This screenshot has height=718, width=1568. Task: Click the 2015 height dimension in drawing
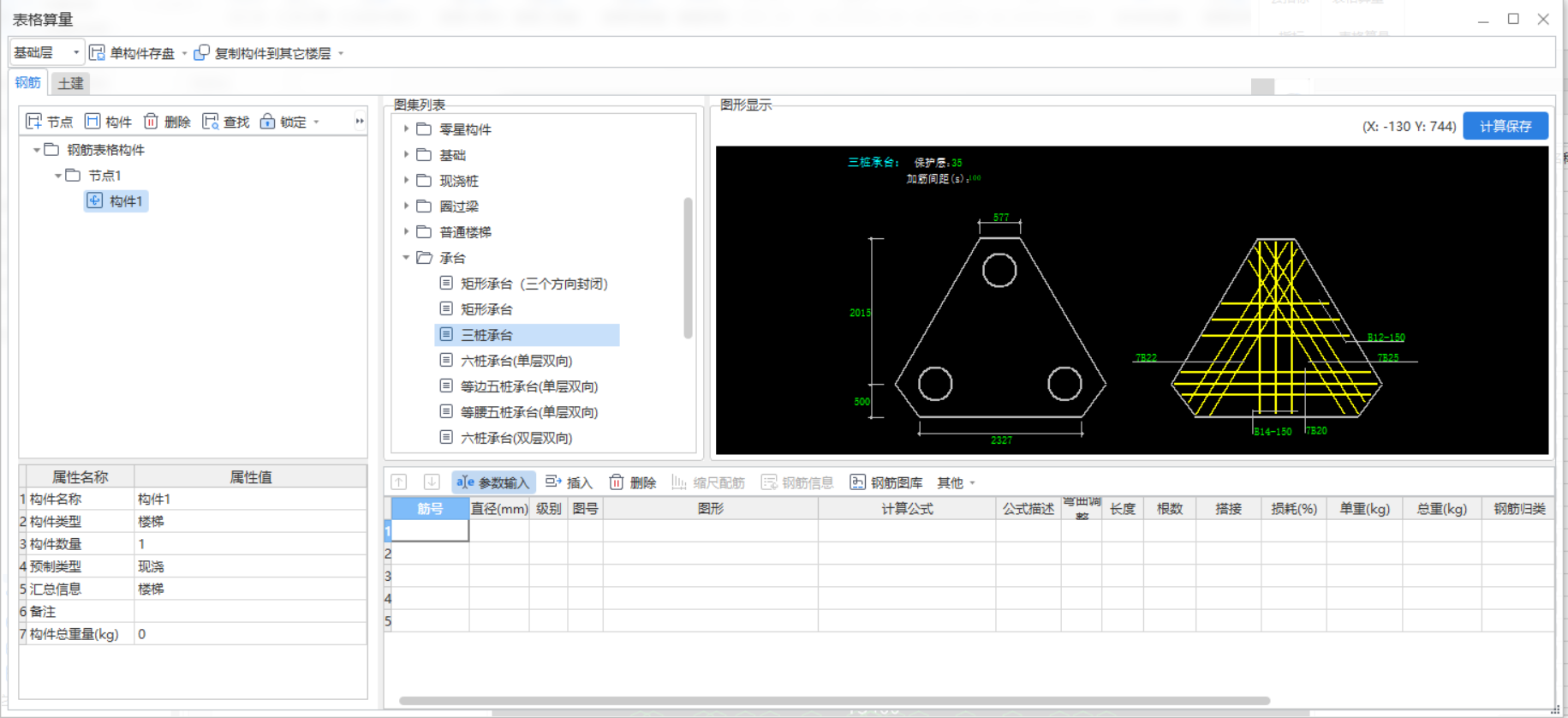click(x=860, y=313)
